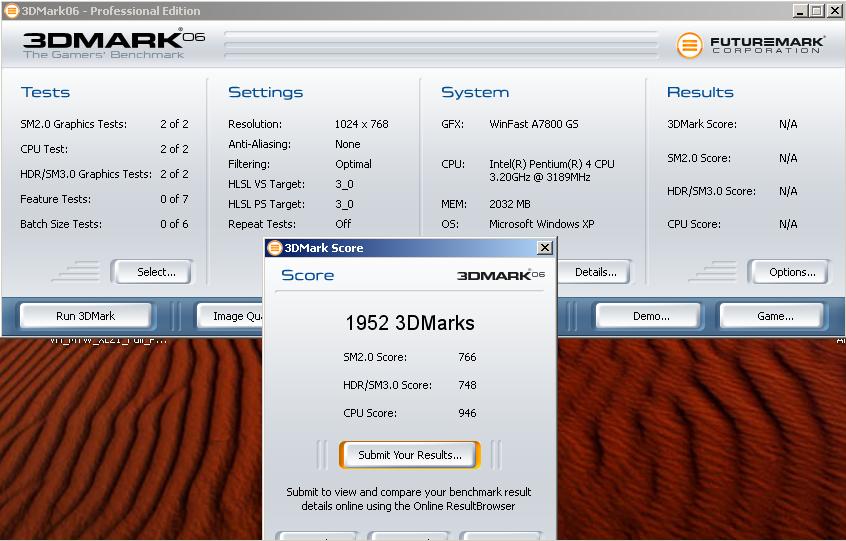Launch the Demo... button
Screen dimensions: 846x541
coord(650,316)
